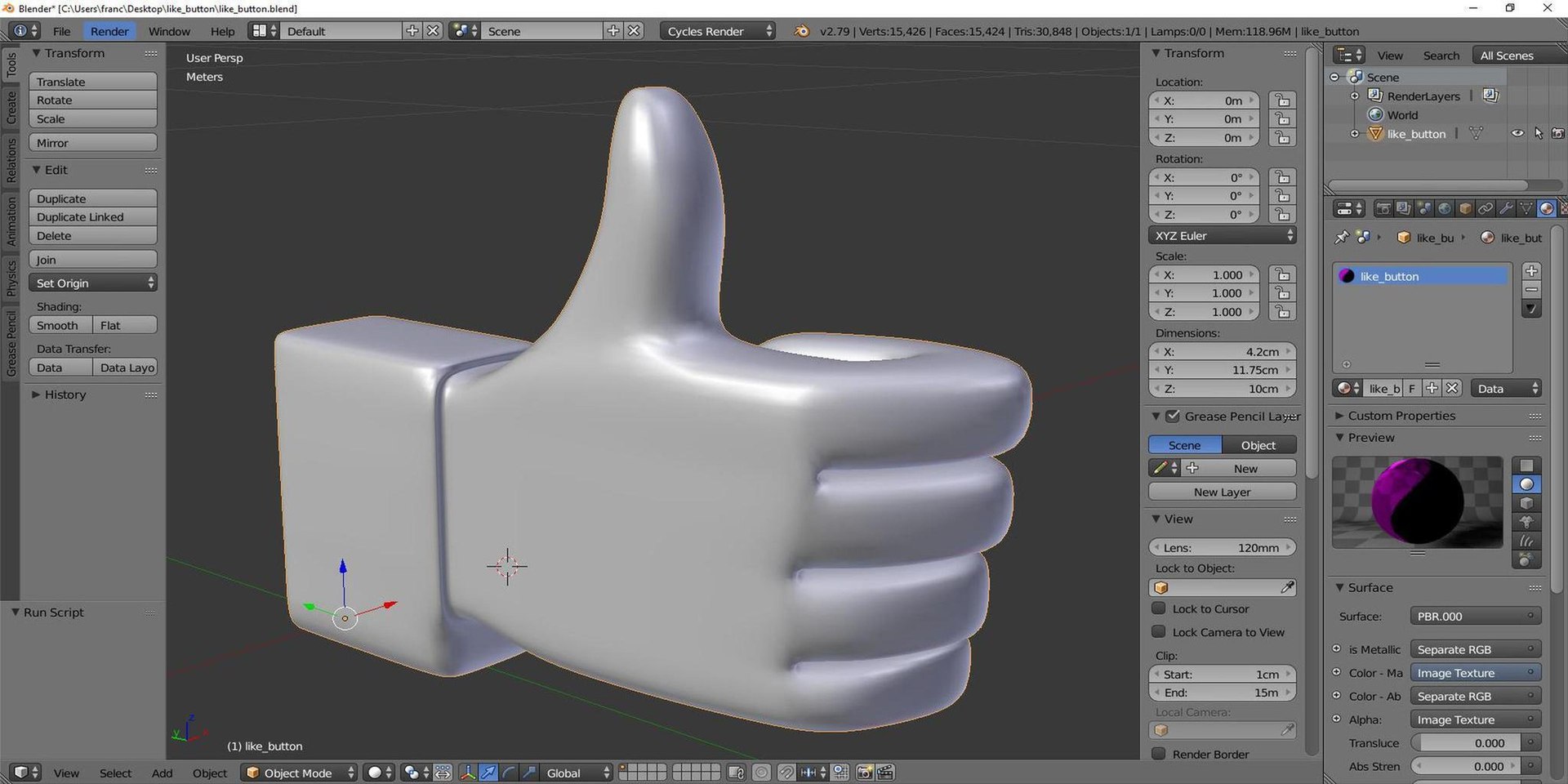Open the File menu
1568x784 pixels.
pos(61,31)
